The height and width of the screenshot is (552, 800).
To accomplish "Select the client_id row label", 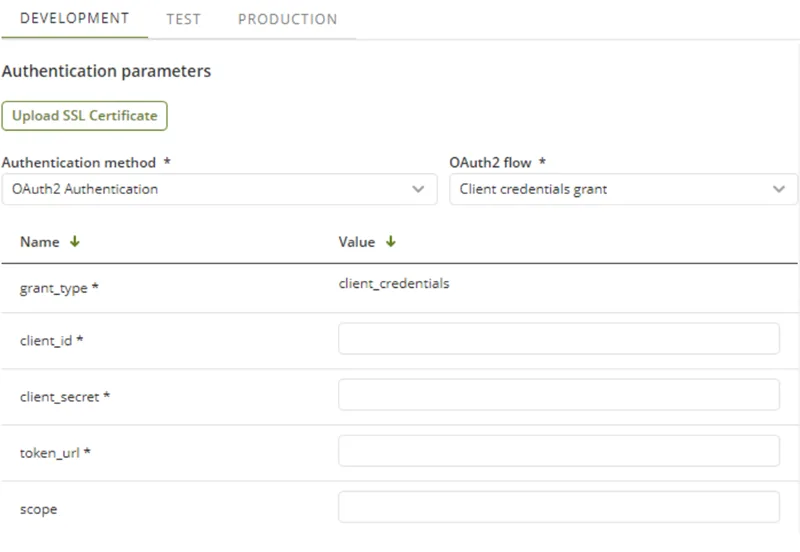I will tap(52, 340).
